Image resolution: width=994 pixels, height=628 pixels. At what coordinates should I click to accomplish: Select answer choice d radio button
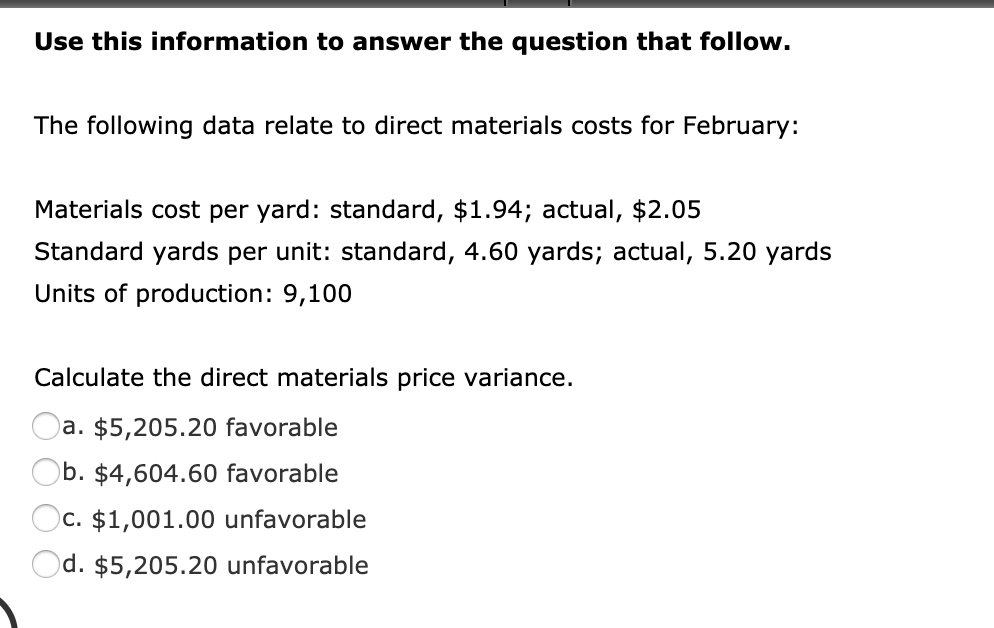coord(46,565)
